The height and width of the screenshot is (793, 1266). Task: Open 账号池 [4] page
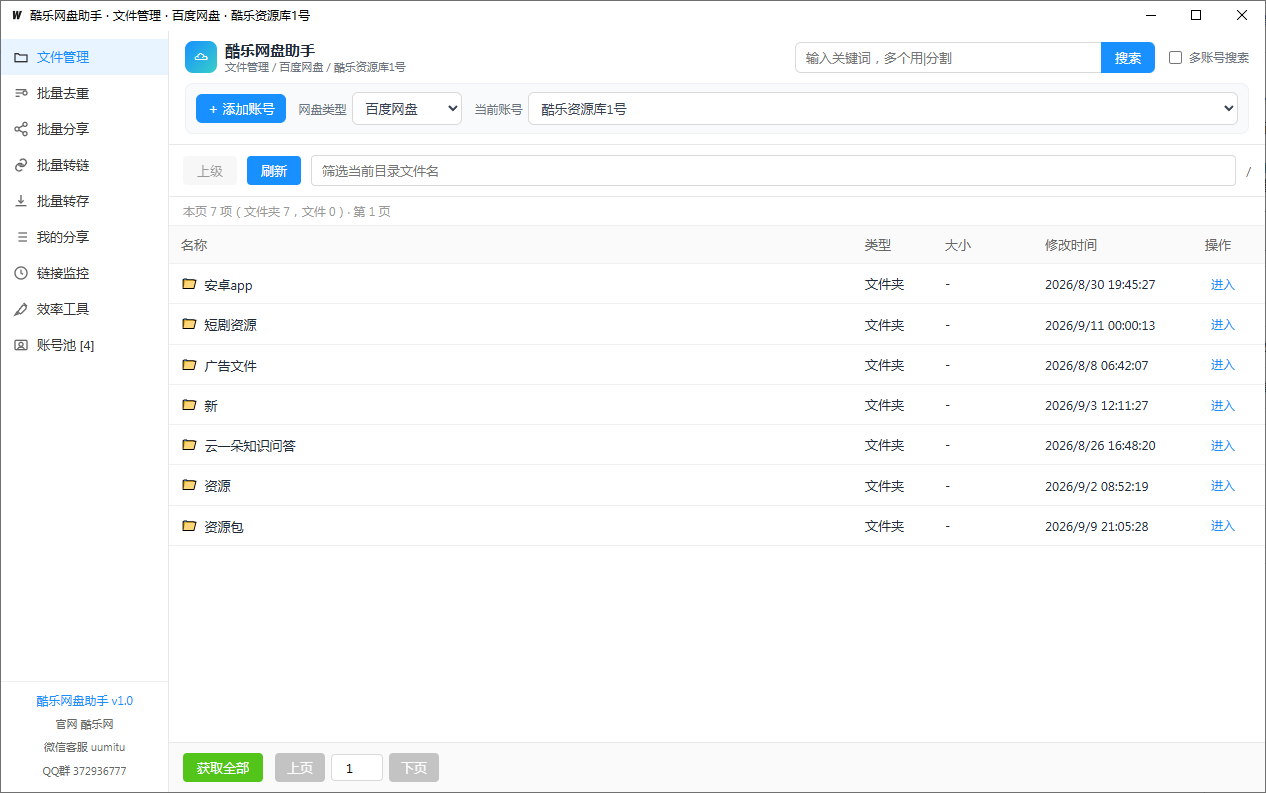[84, 345]
